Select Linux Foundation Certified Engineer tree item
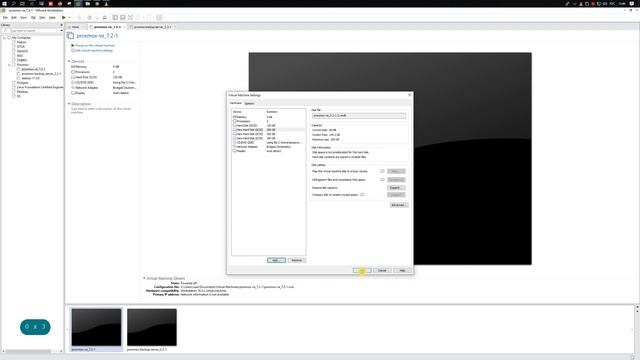Screen dimensions: 640x360 (40, 87)
